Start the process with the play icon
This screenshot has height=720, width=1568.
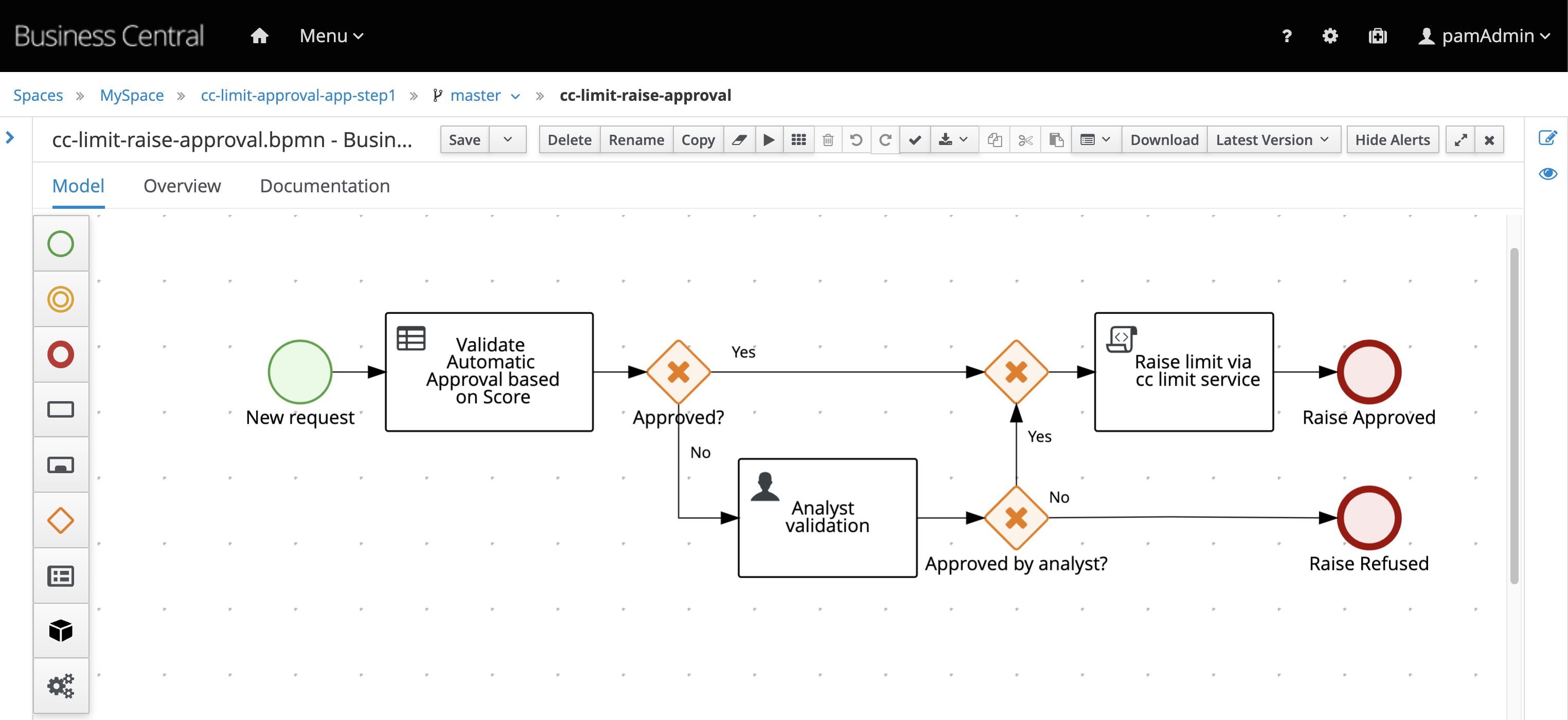tap(769, 140)
